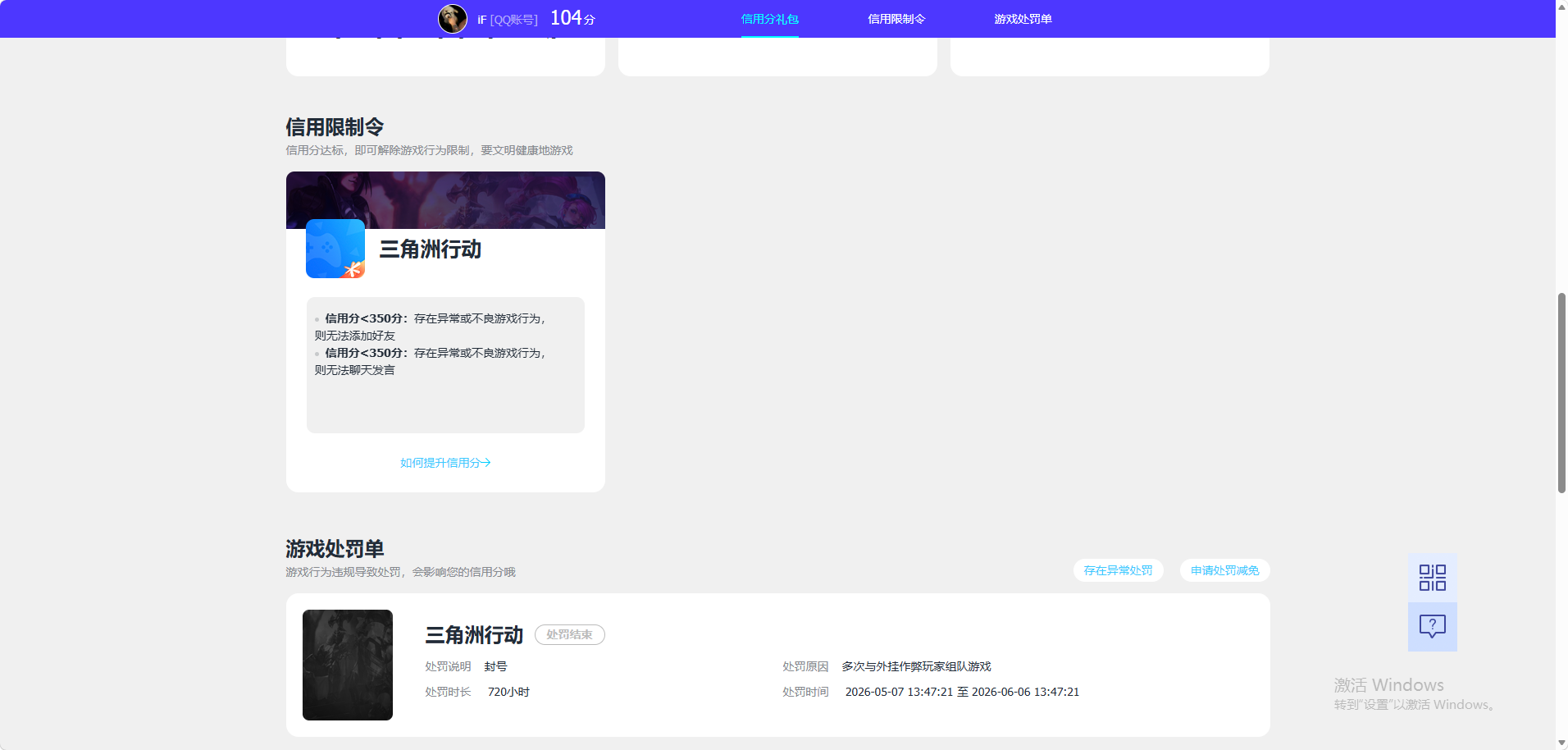The width and height of the screenshot is (1568, 750).
Task: Click the 104分 credit score
Action: 572,18
